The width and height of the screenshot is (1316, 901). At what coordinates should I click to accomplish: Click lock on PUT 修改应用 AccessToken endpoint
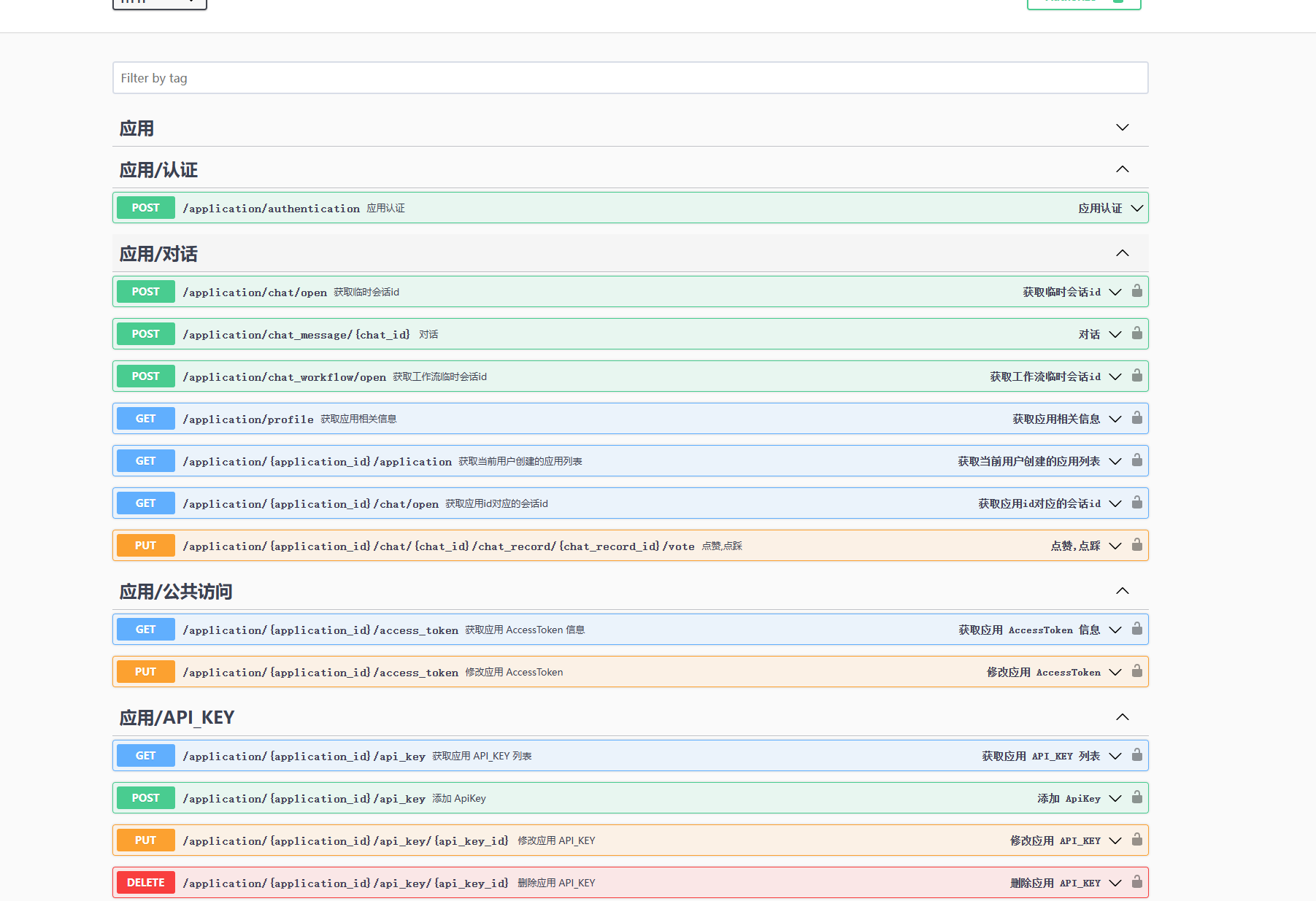pos(1136,671)
